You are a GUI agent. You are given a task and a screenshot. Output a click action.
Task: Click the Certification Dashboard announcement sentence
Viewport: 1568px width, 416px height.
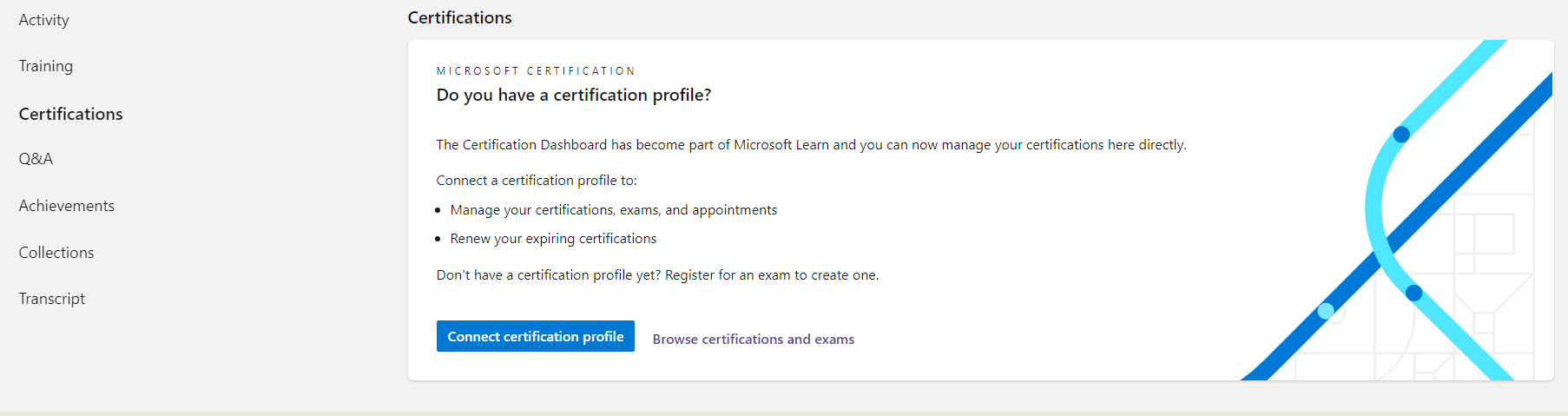[812, 145]
